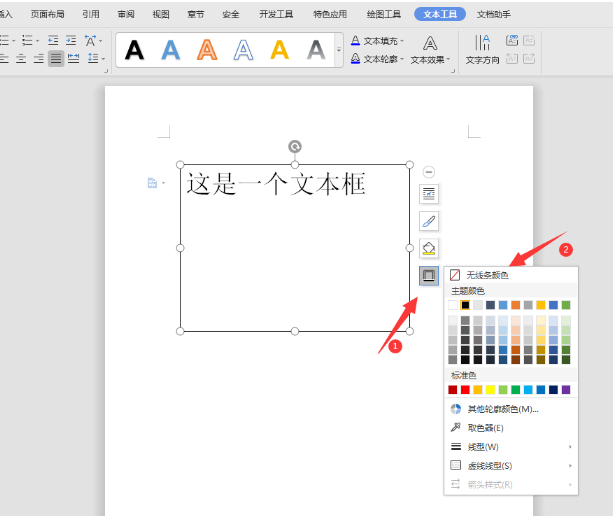This screenshot has width=613, height=516.
Task: Apply the solid black A WordArt style
Action: tap(134, 50)
